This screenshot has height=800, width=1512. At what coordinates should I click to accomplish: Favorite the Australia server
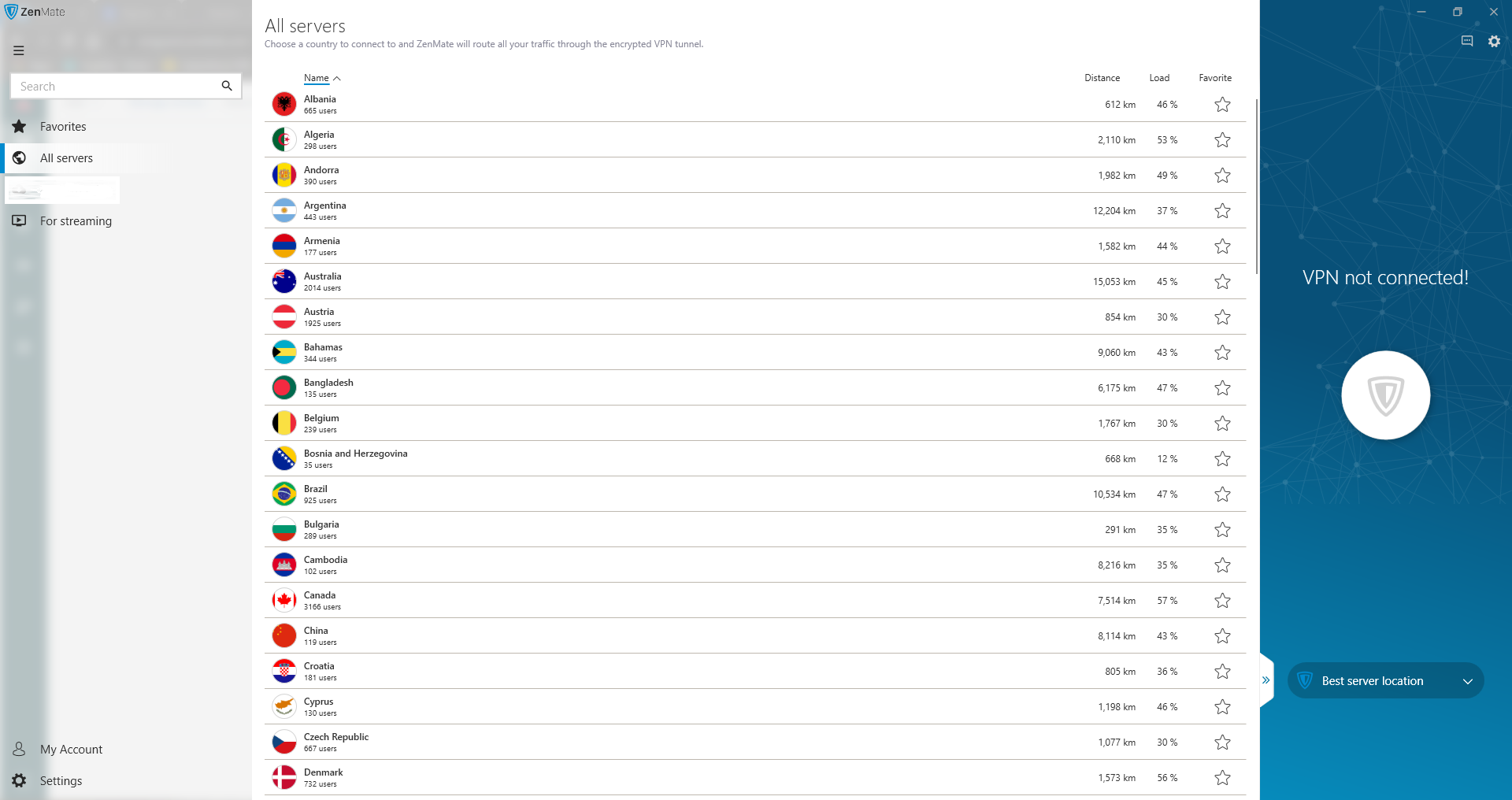1222,281
